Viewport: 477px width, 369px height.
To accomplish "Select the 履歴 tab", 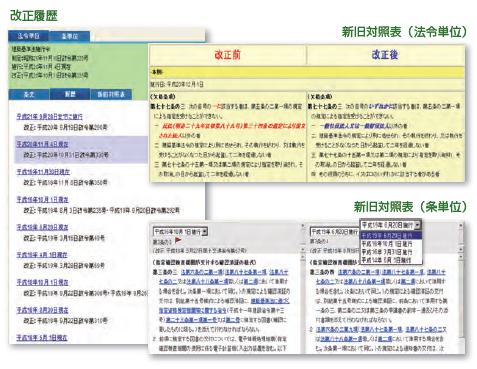I will 70,94.
